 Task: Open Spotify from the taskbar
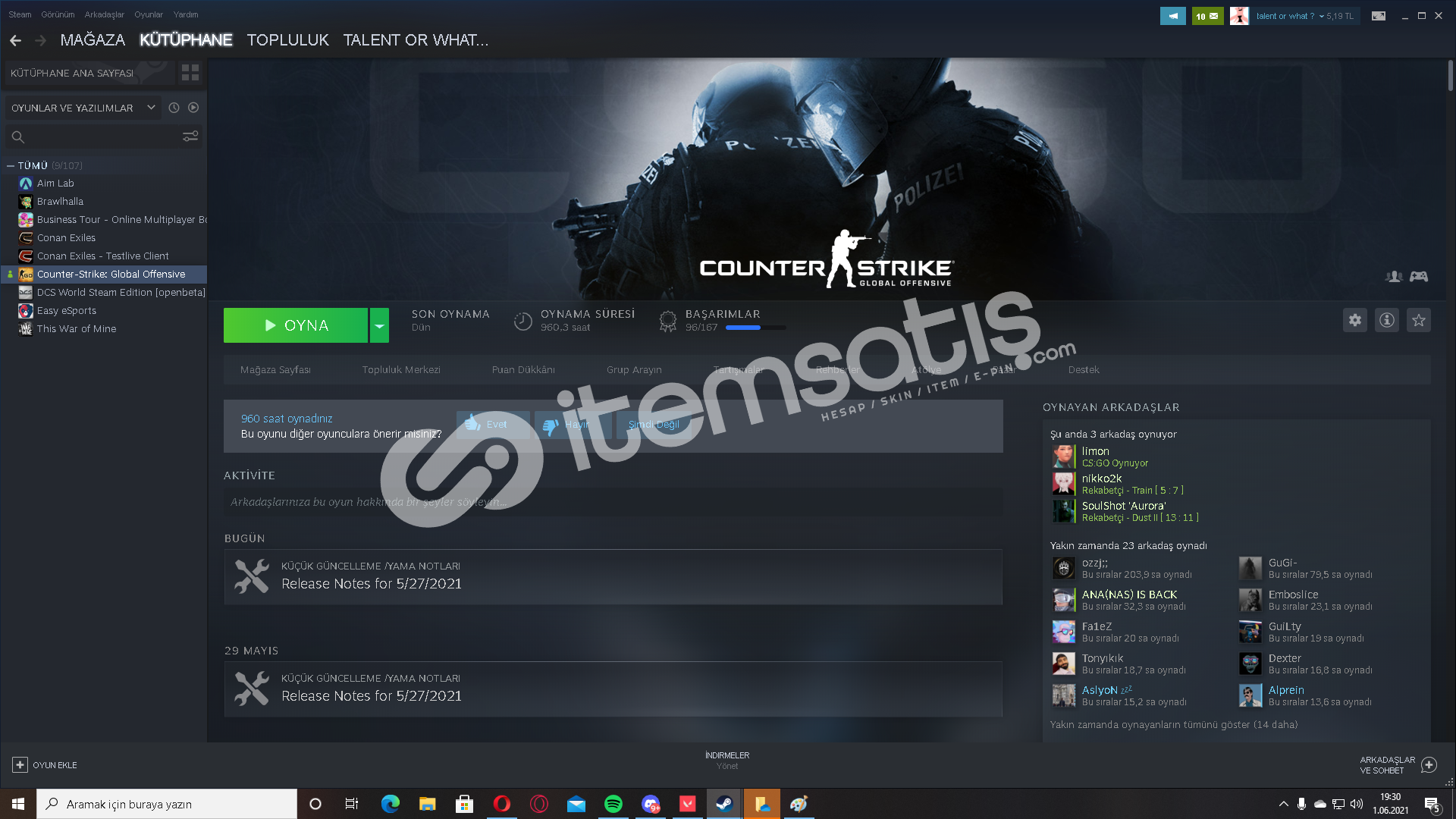pos(613,804)
